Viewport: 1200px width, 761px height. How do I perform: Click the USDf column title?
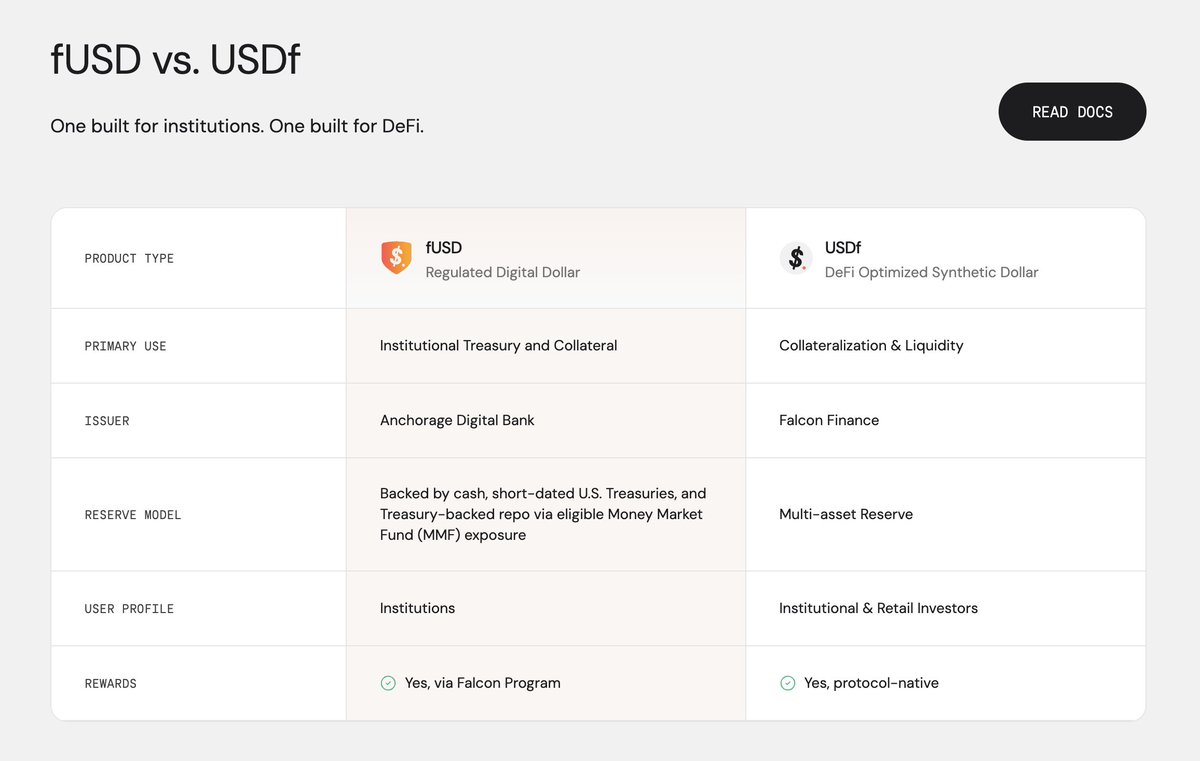(843, 247)
